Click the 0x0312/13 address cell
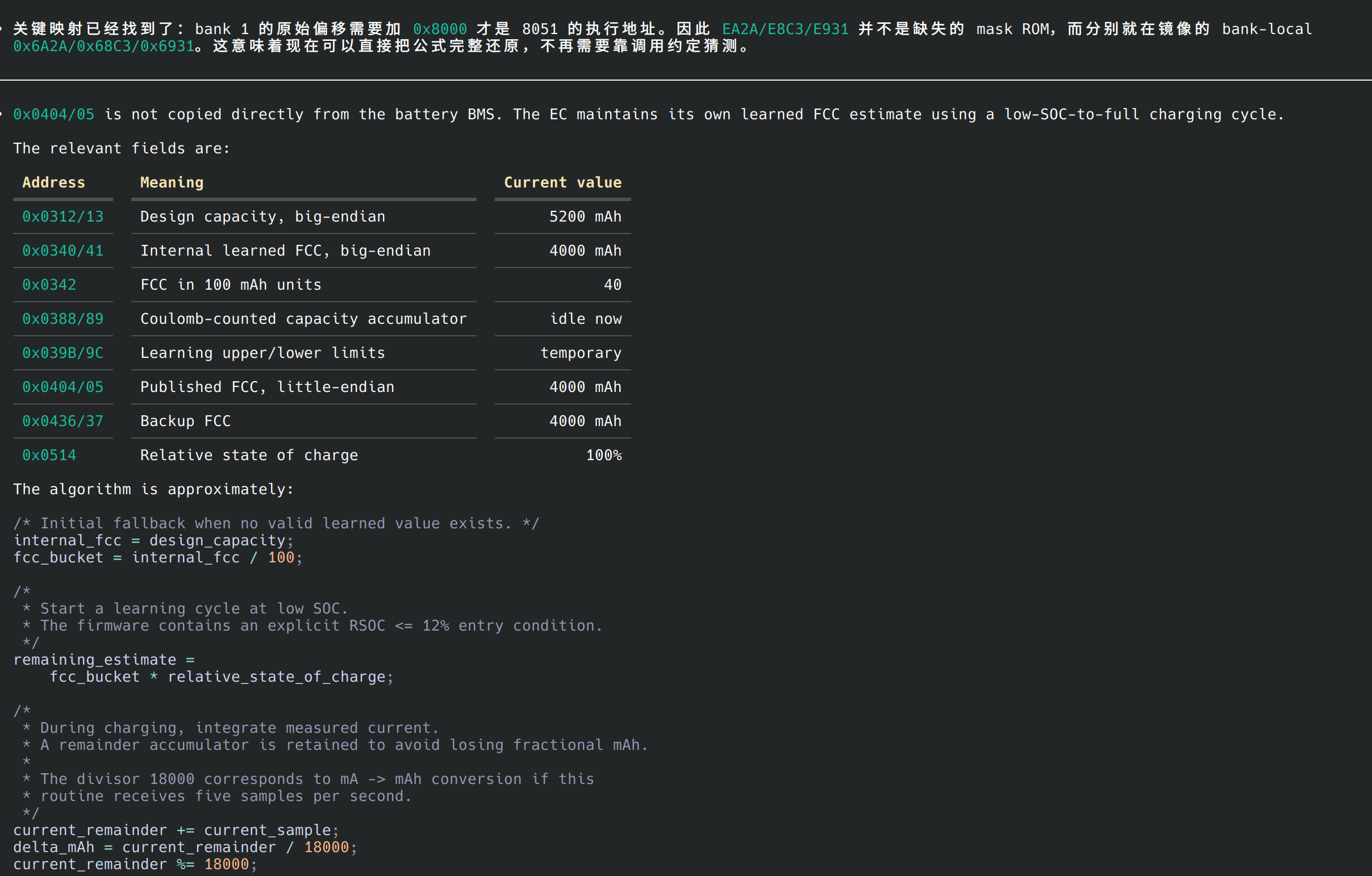Screen dimensions: 1372x876 coord(62,216)
